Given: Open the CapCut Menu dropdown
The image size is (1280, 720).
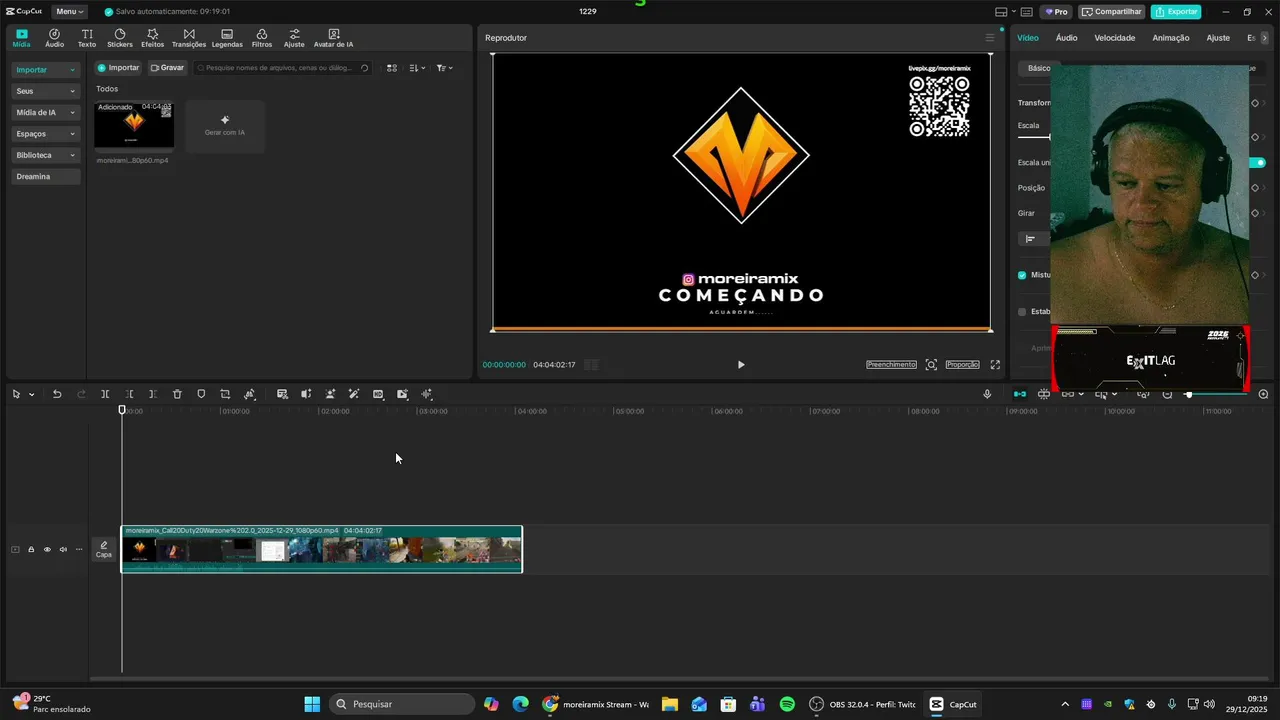Looking at the screenshot, I should [69, 12].
